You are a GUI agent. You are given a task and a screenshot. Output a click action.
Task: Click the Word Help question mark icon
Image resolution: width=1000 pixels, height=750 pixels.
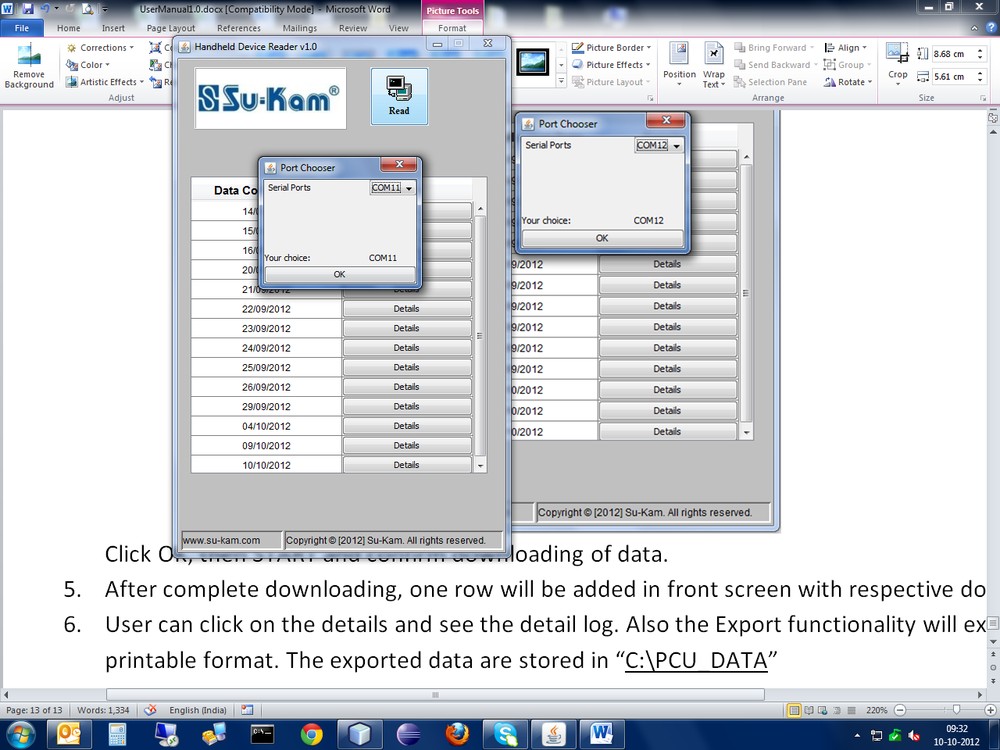pos(991,27)
